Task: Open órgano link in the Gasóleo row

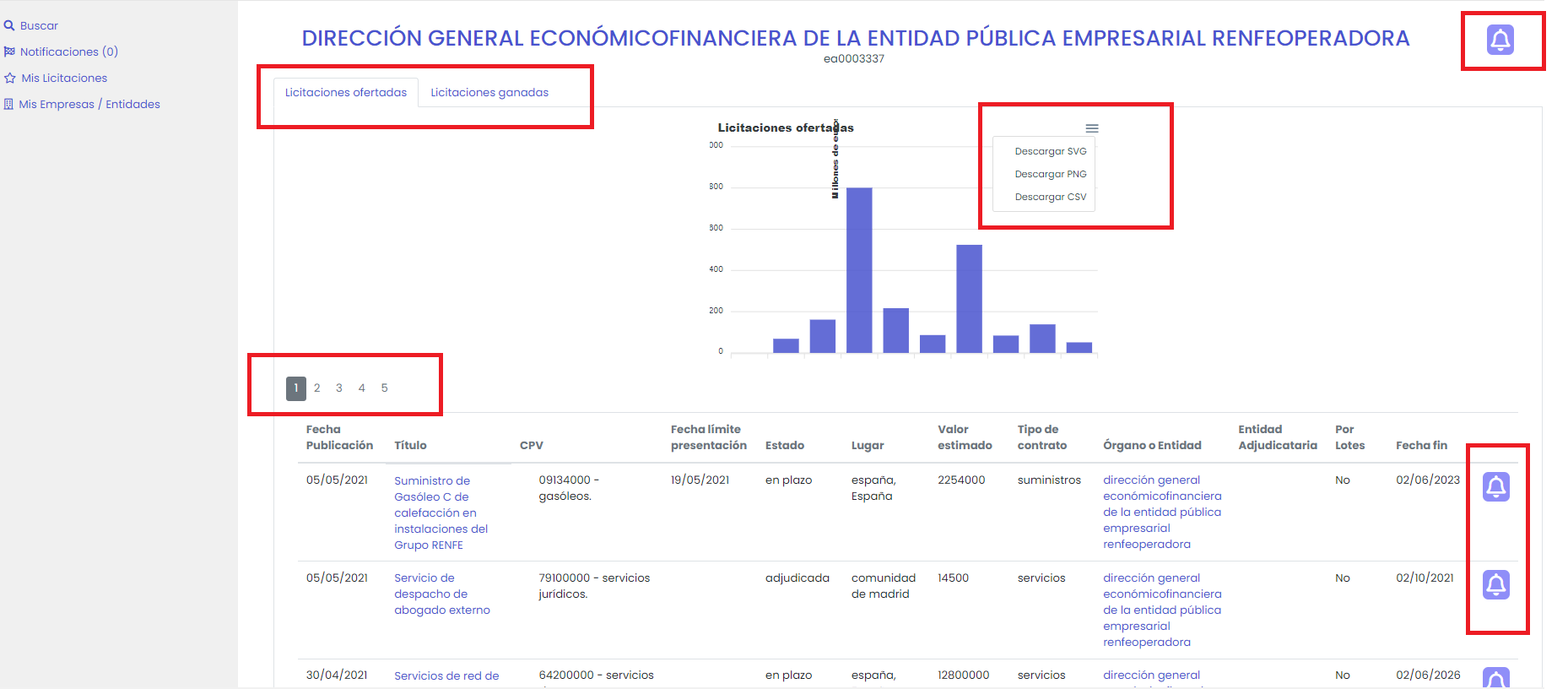Action: 1162,512
